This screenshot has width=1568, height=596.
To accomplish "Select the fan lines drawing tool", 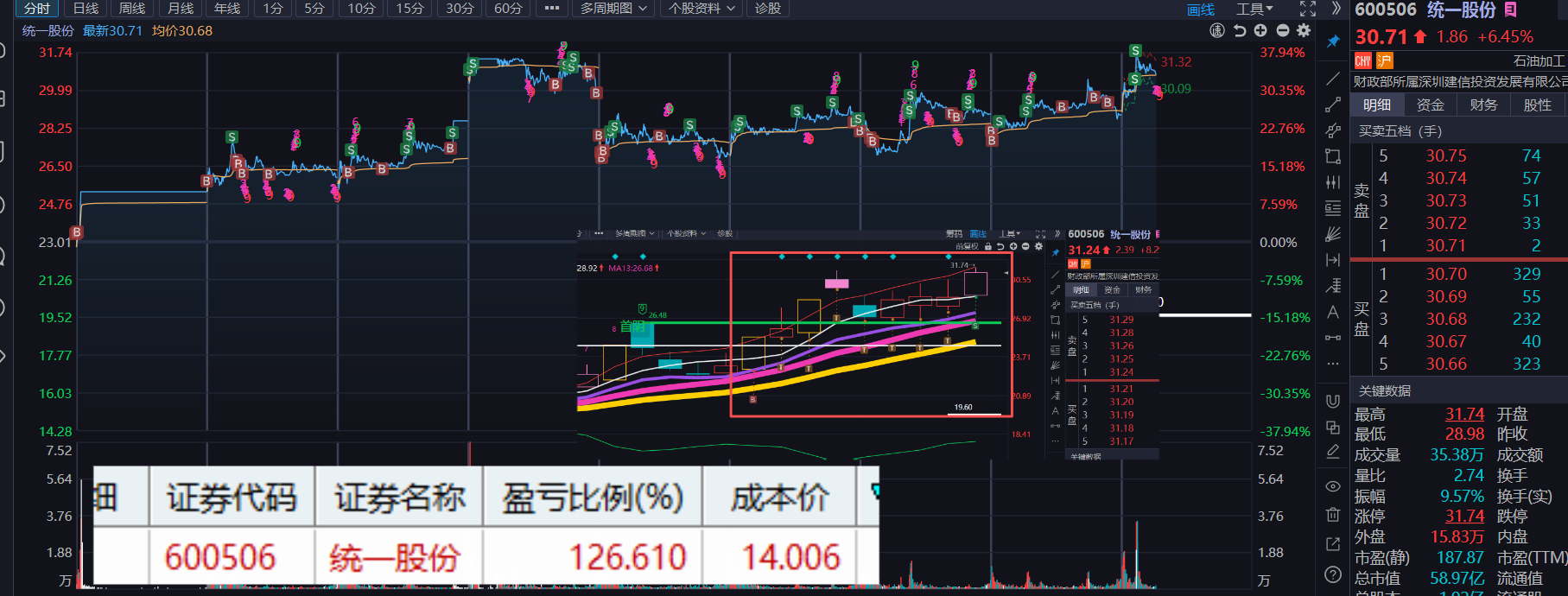I will pyautogui.click(x=1333, y=234).
